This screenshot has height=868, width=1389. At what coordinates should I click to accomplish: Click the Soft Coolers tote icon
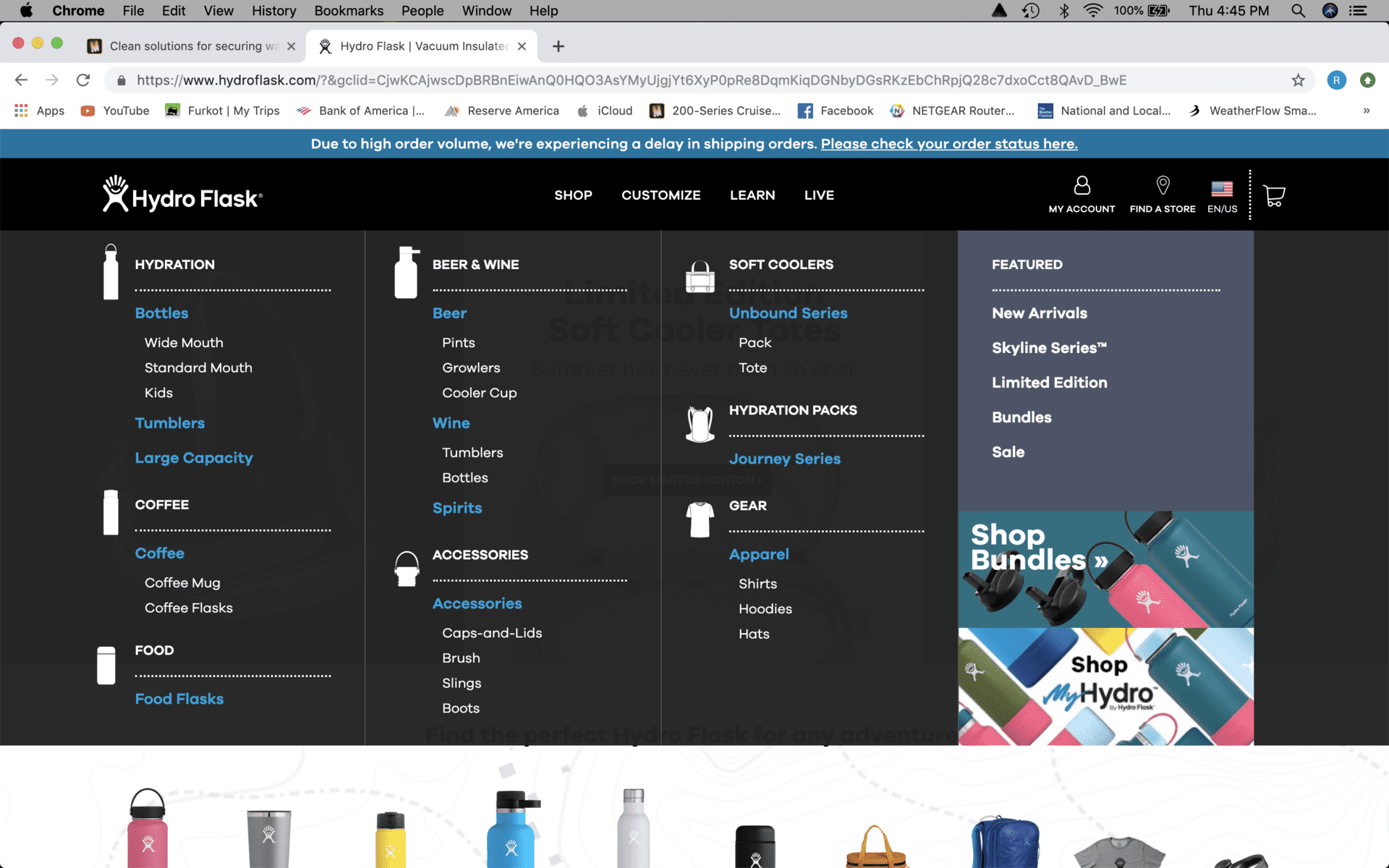700,276
